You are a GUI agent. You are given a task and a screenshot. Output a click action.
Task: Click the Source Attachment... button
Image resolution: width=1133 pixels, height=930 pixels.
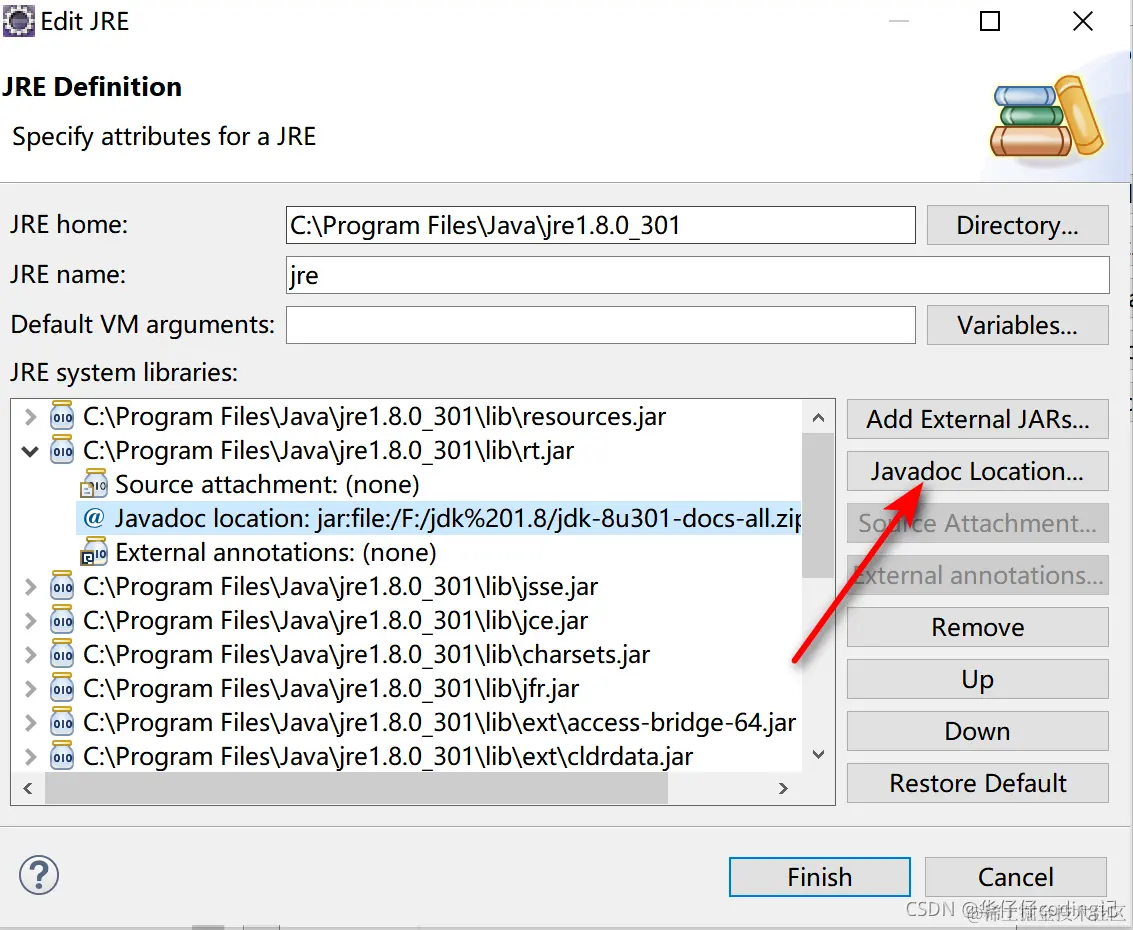point(978,522)
